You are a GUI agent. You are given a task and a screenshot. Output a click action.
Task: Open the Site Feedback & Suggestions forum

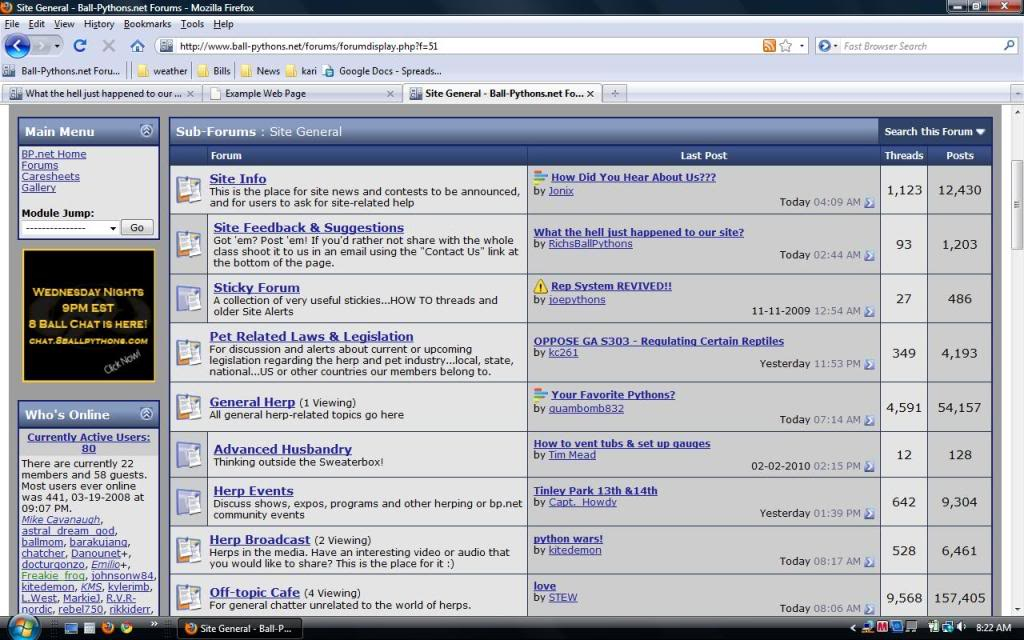tap(308, 227)
